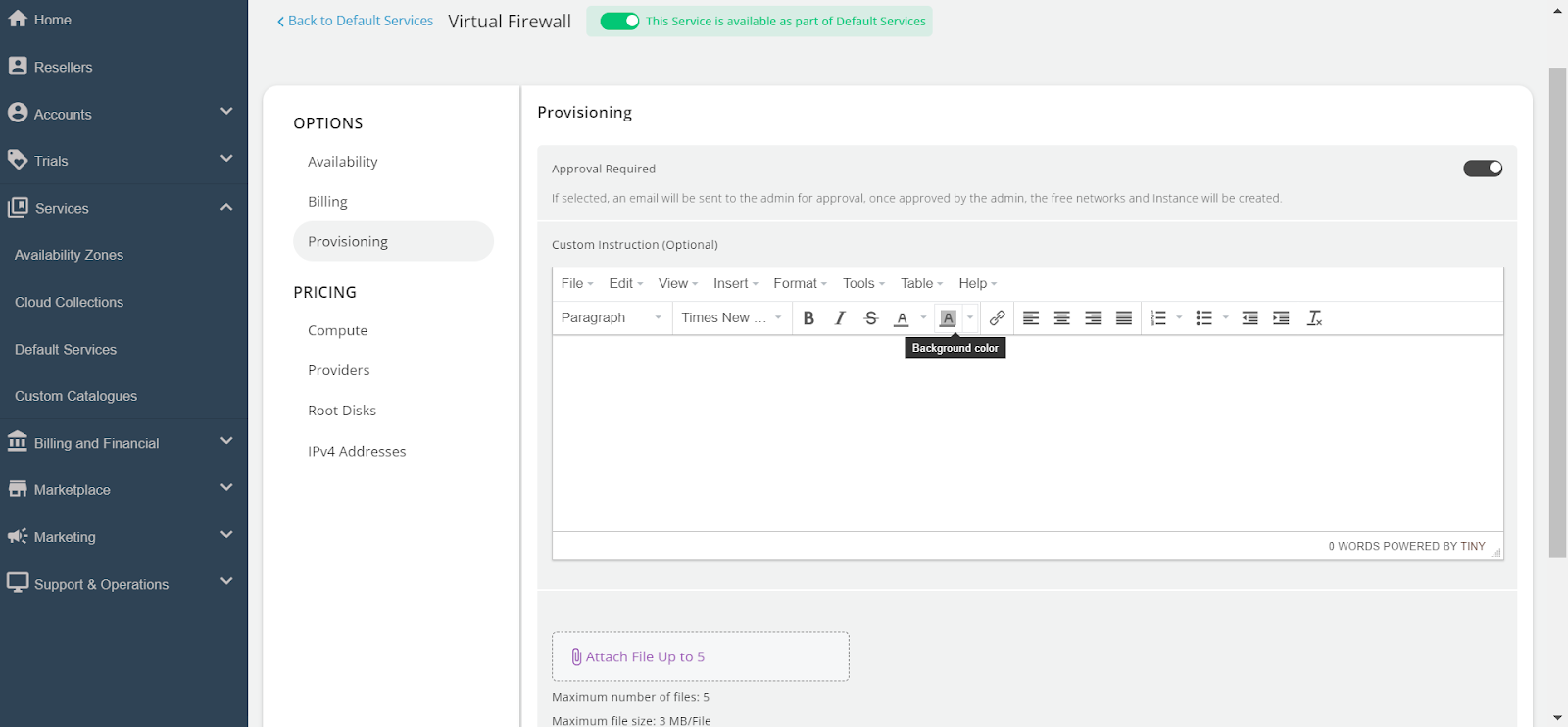Open the Times New font family dropdown
The width and height of the screenshot is (1568, 727).
pos(731,318)
